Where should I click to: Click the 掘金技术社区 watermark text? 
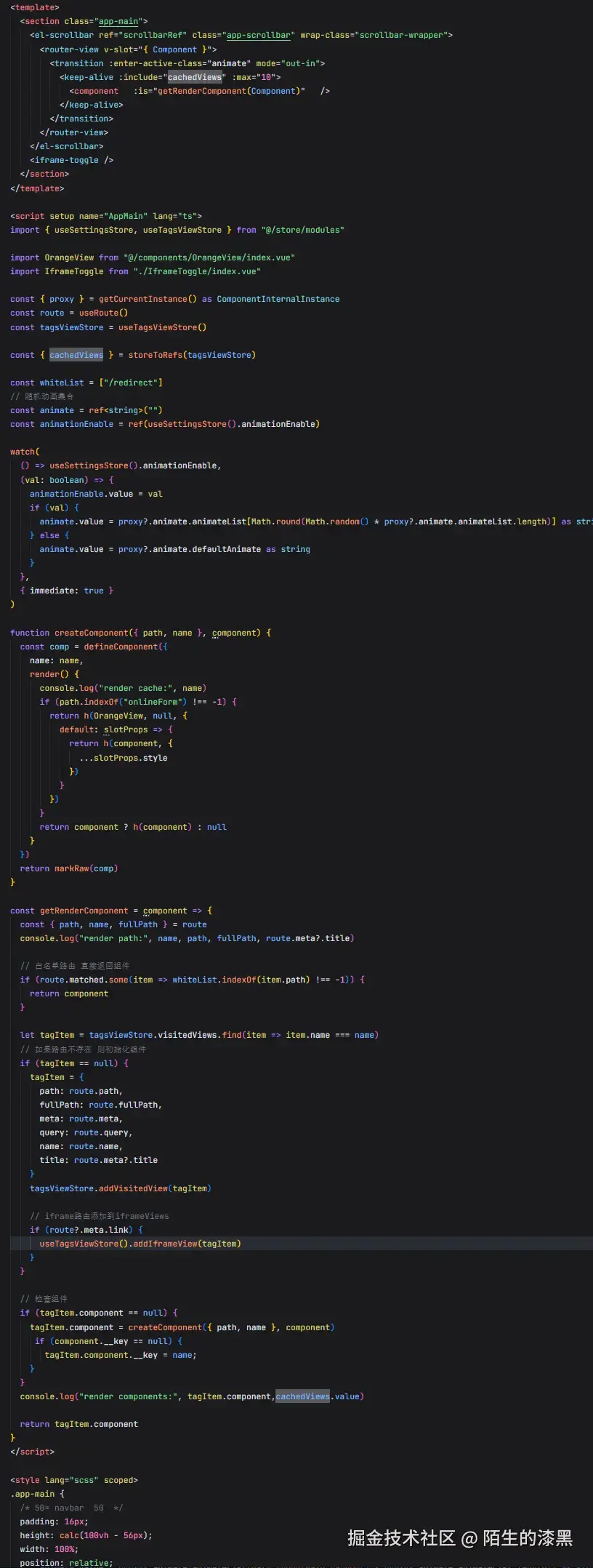tap(401, 1537)
